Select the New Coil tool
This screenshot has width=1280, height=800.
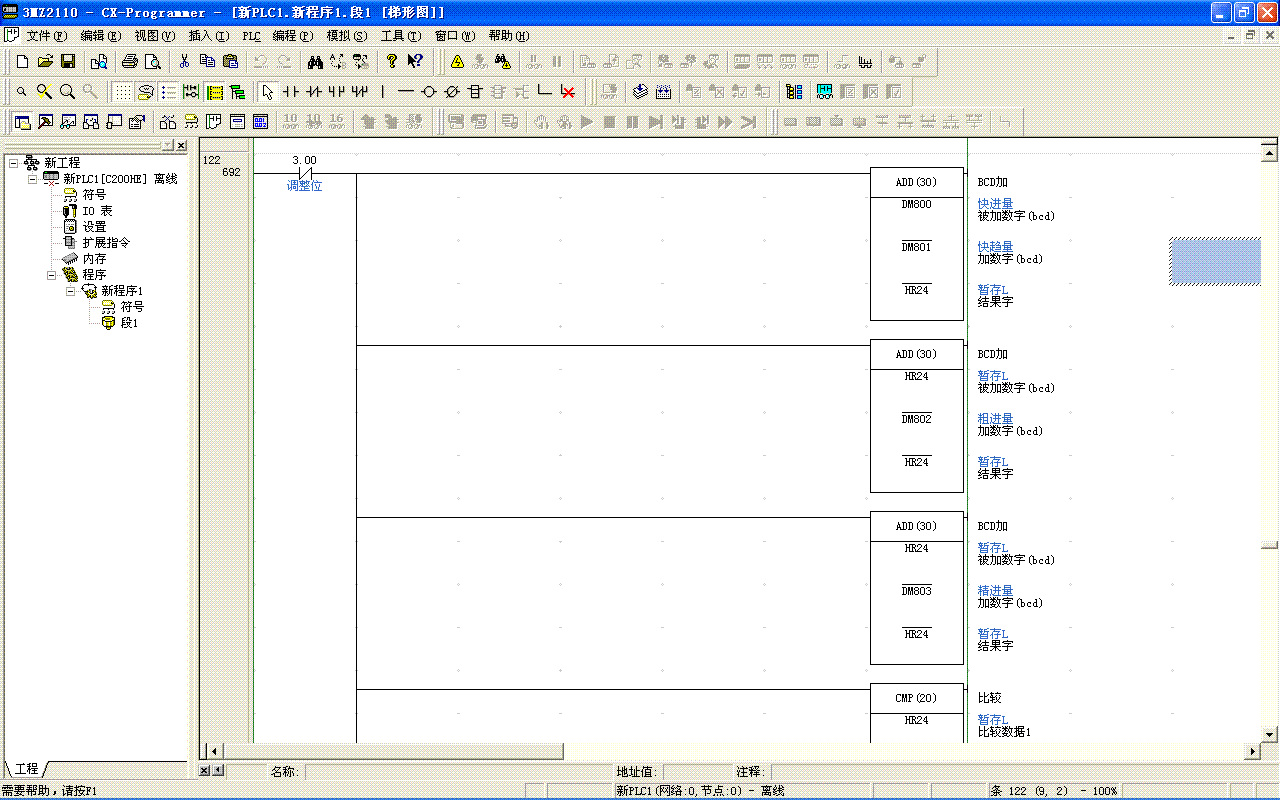tap(429, 92)
